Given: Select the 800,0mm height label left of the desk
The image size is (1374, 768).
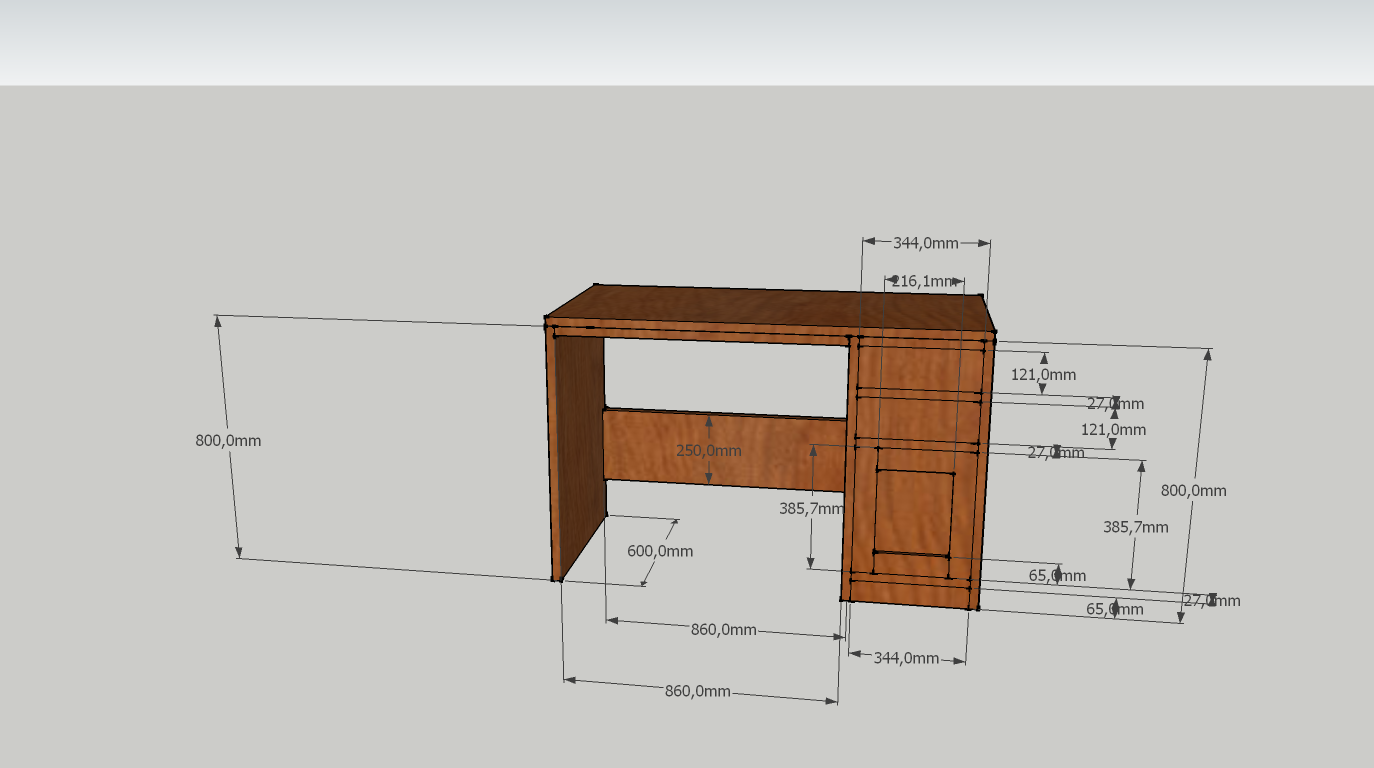Looking at the screenshot, I should [x=228, y=441].
